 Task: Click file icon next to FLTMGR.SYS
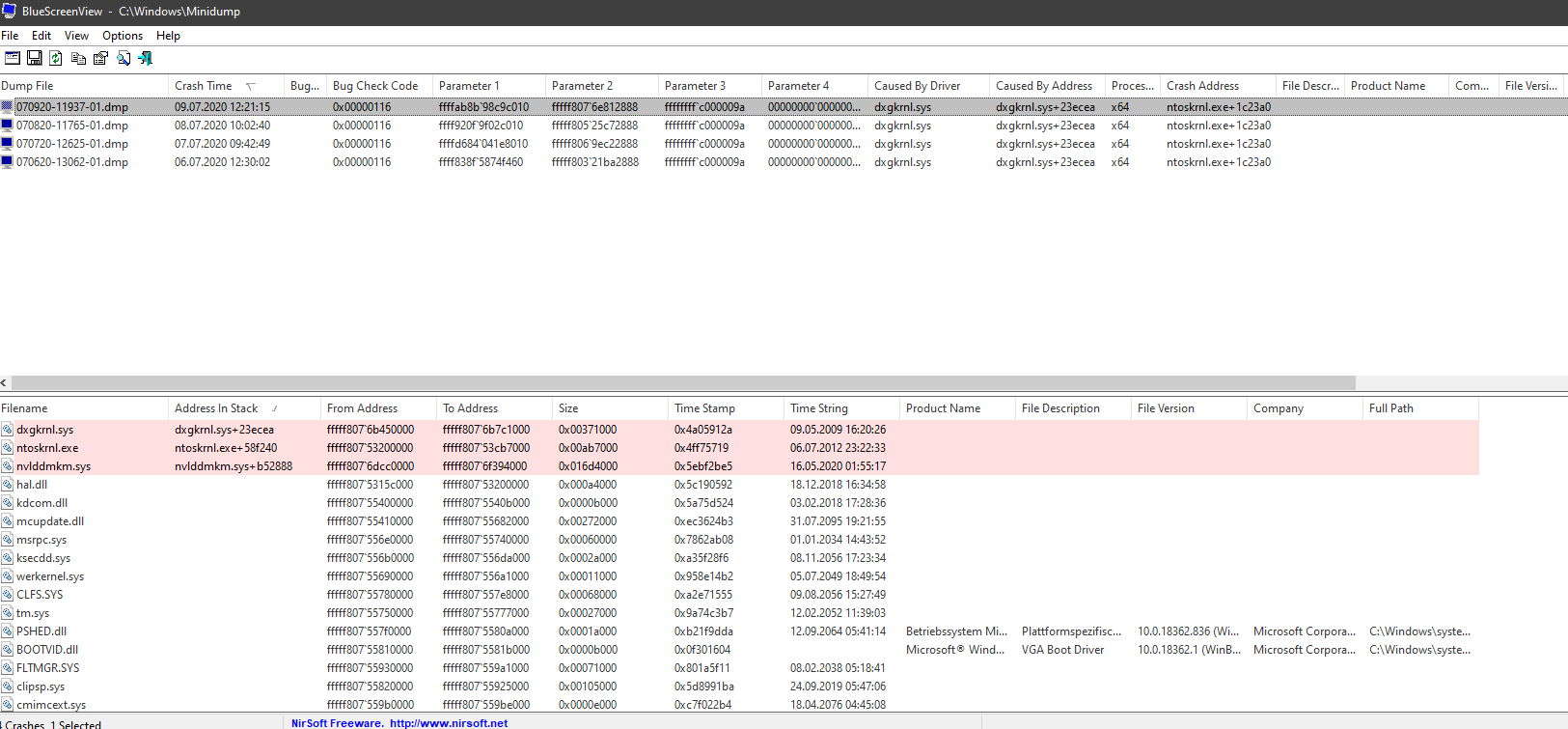(7, 668)
